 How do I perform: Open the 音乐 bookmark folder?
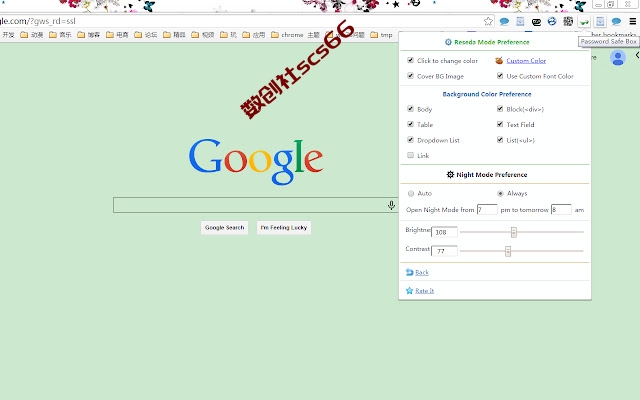click(60, 35)
